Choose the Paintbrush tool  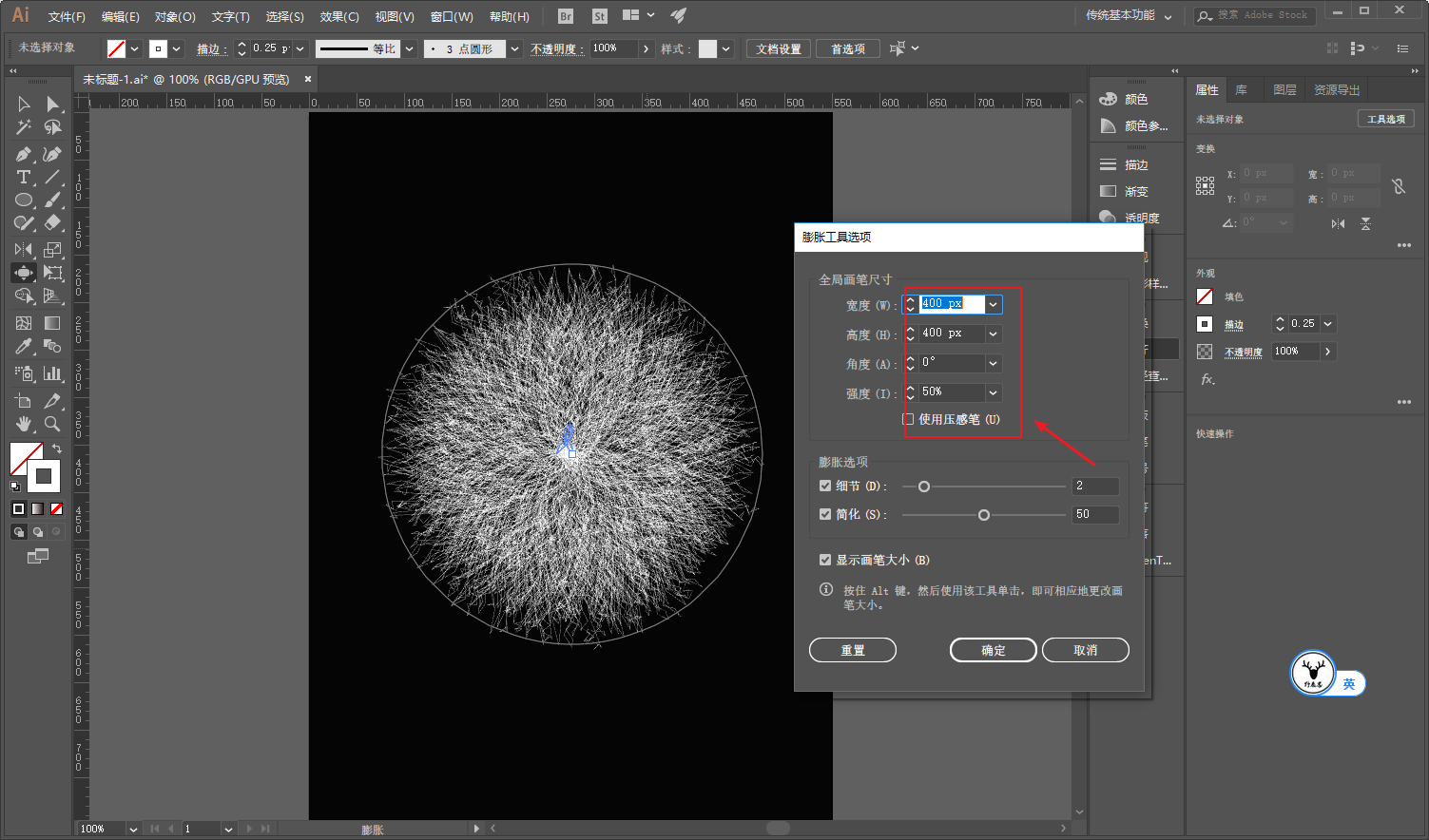(x=52, y=200)
